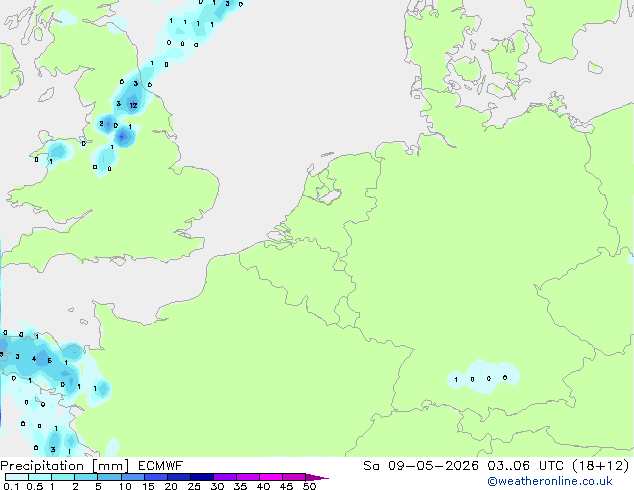Click the 10–15 mm legend color box
The height and width of the screenshot is (490, 634).
pos(133,477)
